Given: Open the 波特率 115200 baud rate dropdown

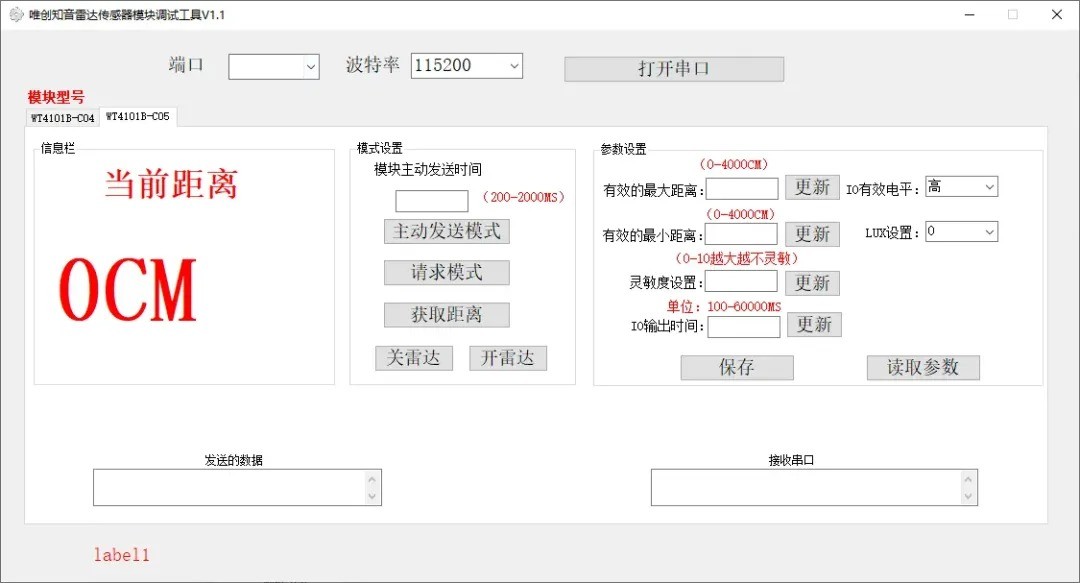Looking at the screenshot, I should pyautogui.click(x=466, y=65).
